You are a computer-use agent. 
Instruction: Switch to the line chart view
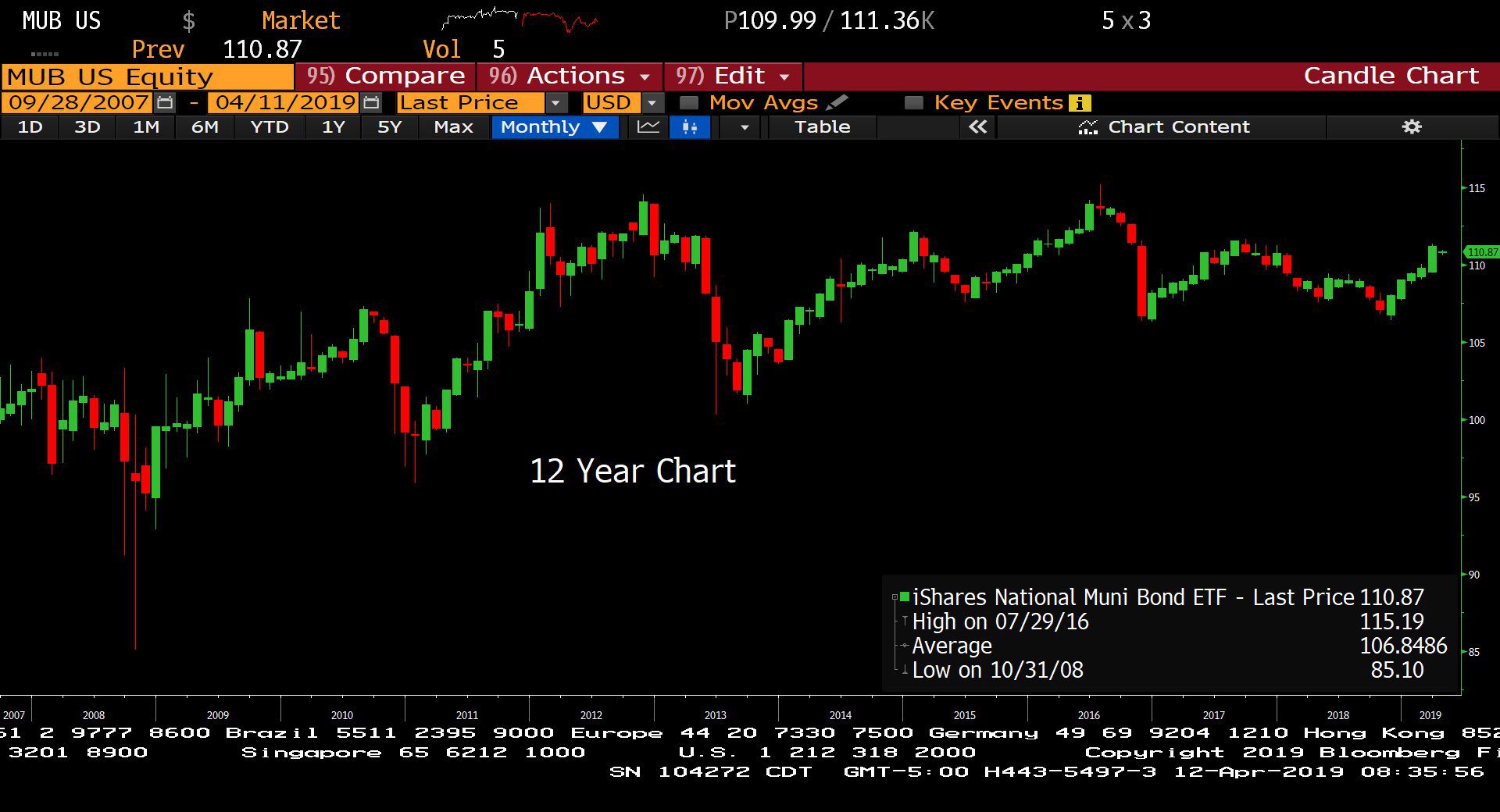click(648, 126)
